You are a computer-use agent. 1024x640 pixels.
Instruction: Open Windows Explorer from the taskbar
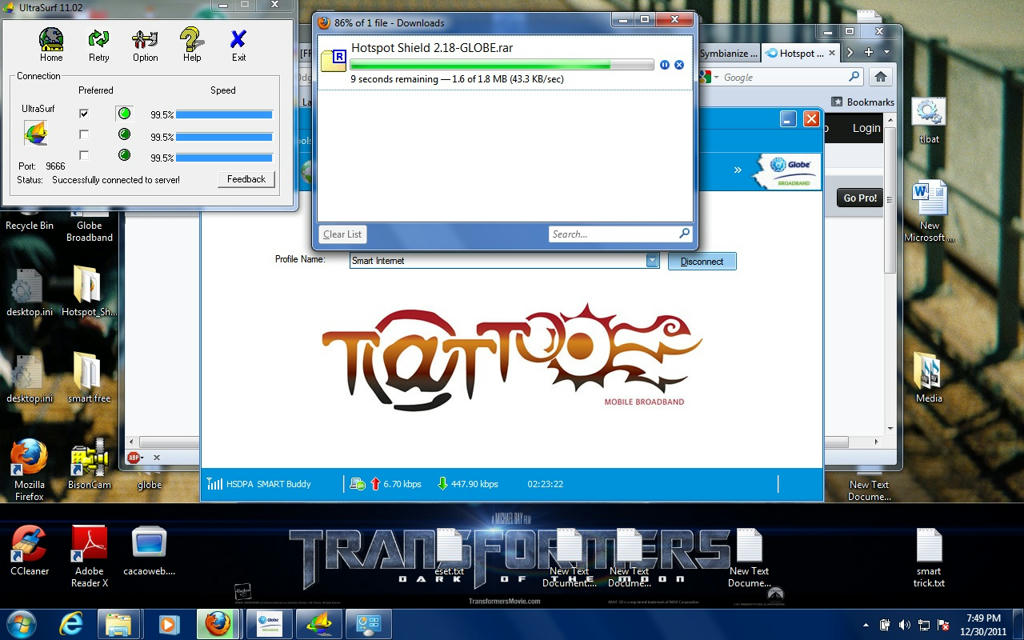click(x=119, y=624)
